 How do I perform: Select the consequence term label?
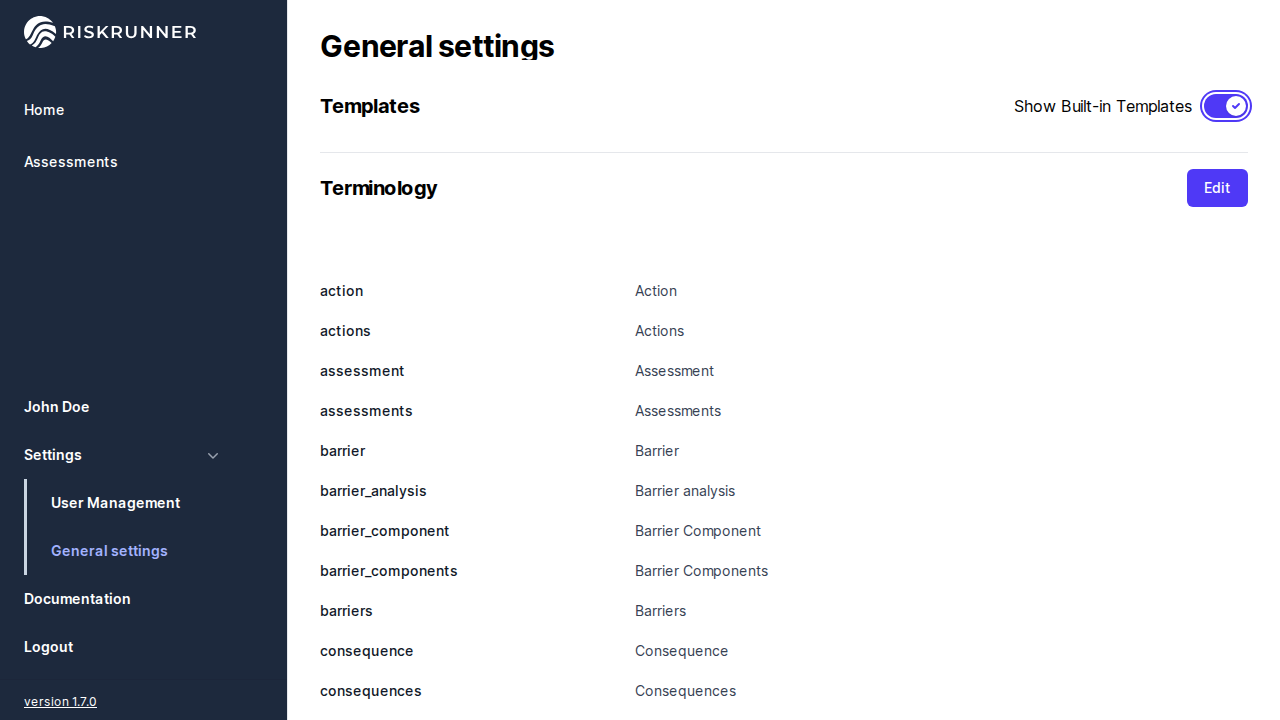(x=366, y=651)
